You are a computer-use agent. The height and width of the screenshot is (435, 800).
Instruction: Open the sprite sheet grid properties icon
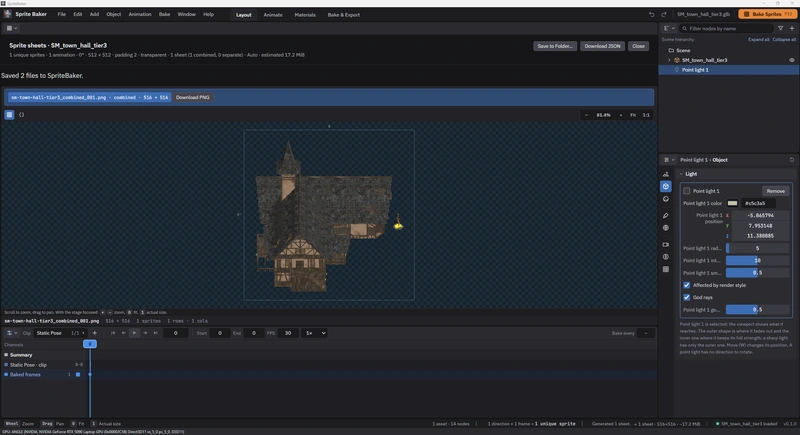tap(666, 269)
